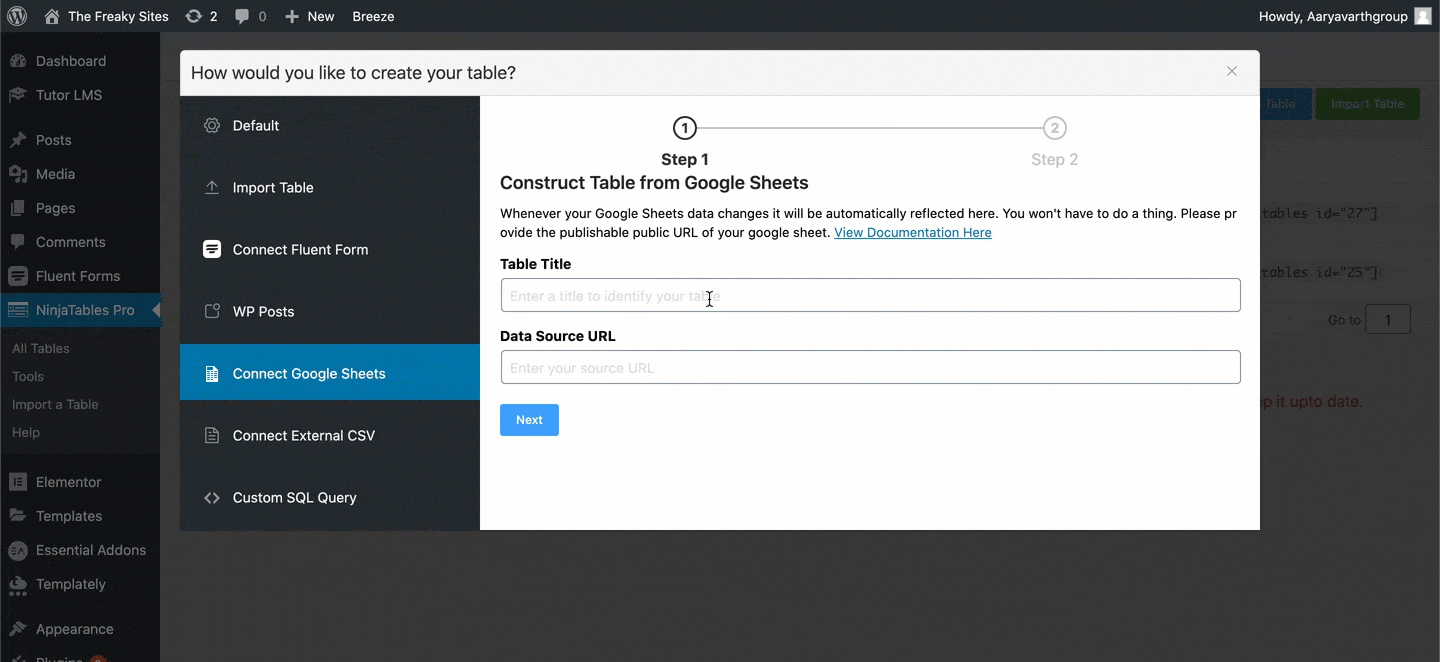Click the Step 1 circle indicator

[684, 128]
